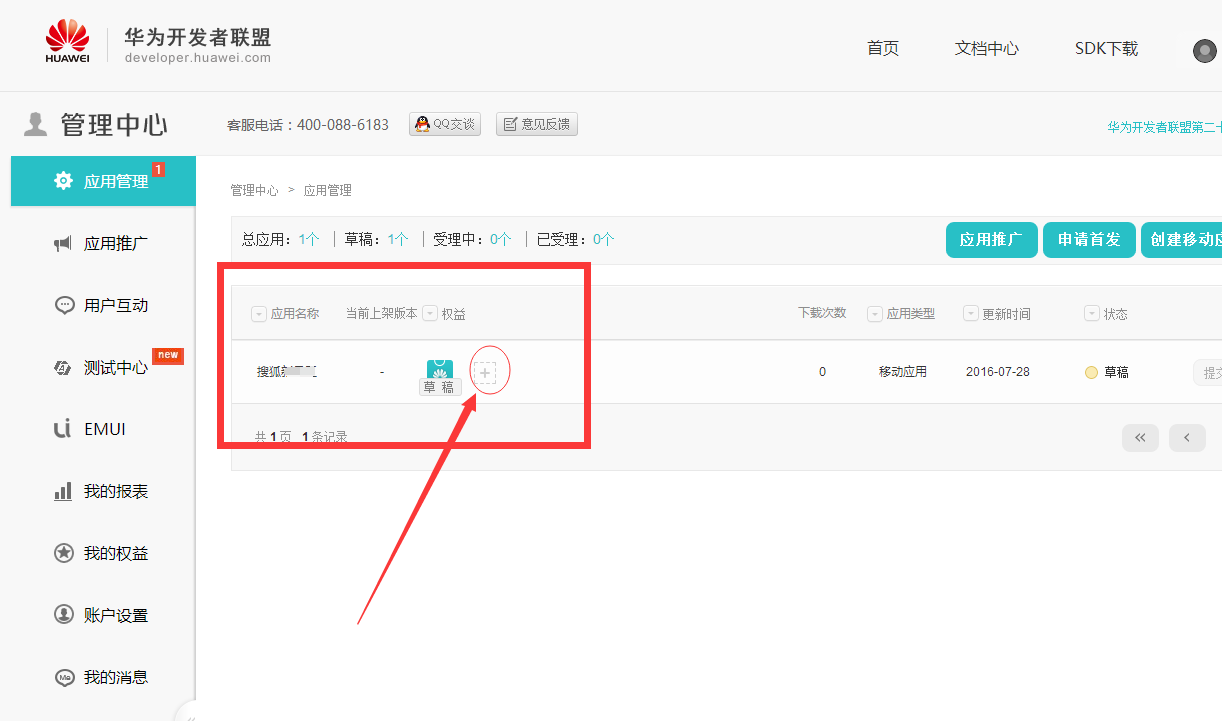Expand the 权益 column filter dropdown
The image size is (1222, 721).
430,314
